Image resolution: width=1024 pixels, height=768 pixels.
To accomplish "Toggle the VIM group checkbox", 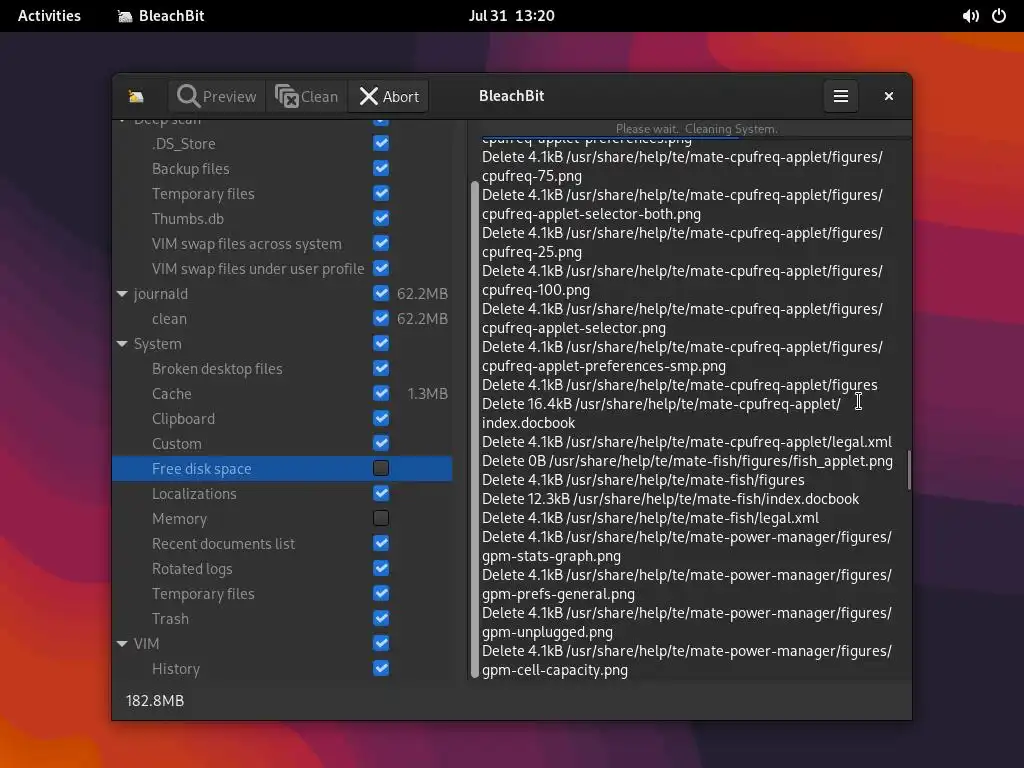I will point(381,643).
